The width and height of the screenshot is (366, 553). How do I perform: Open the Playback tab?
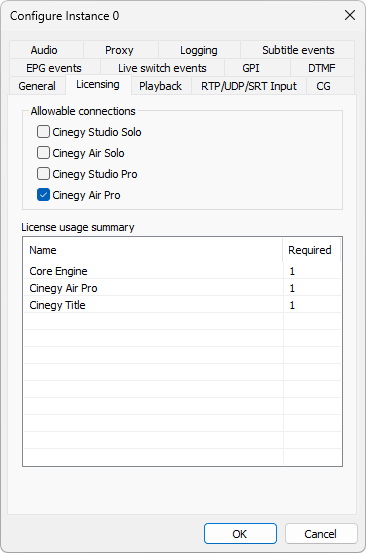pos(161,86)
